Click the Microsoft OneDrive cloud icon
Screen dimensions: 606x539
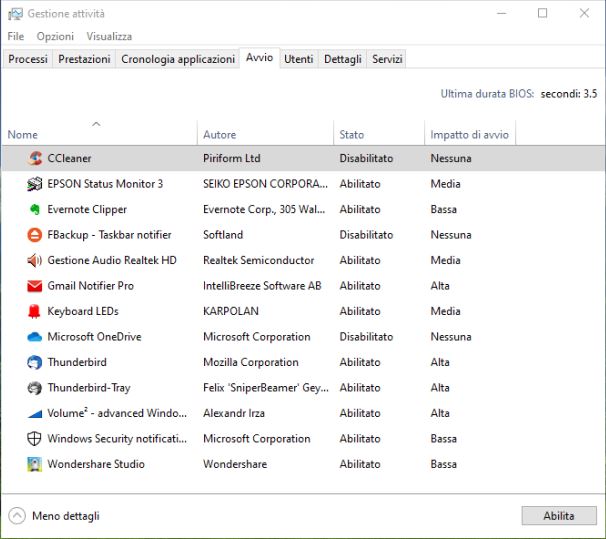34,337
